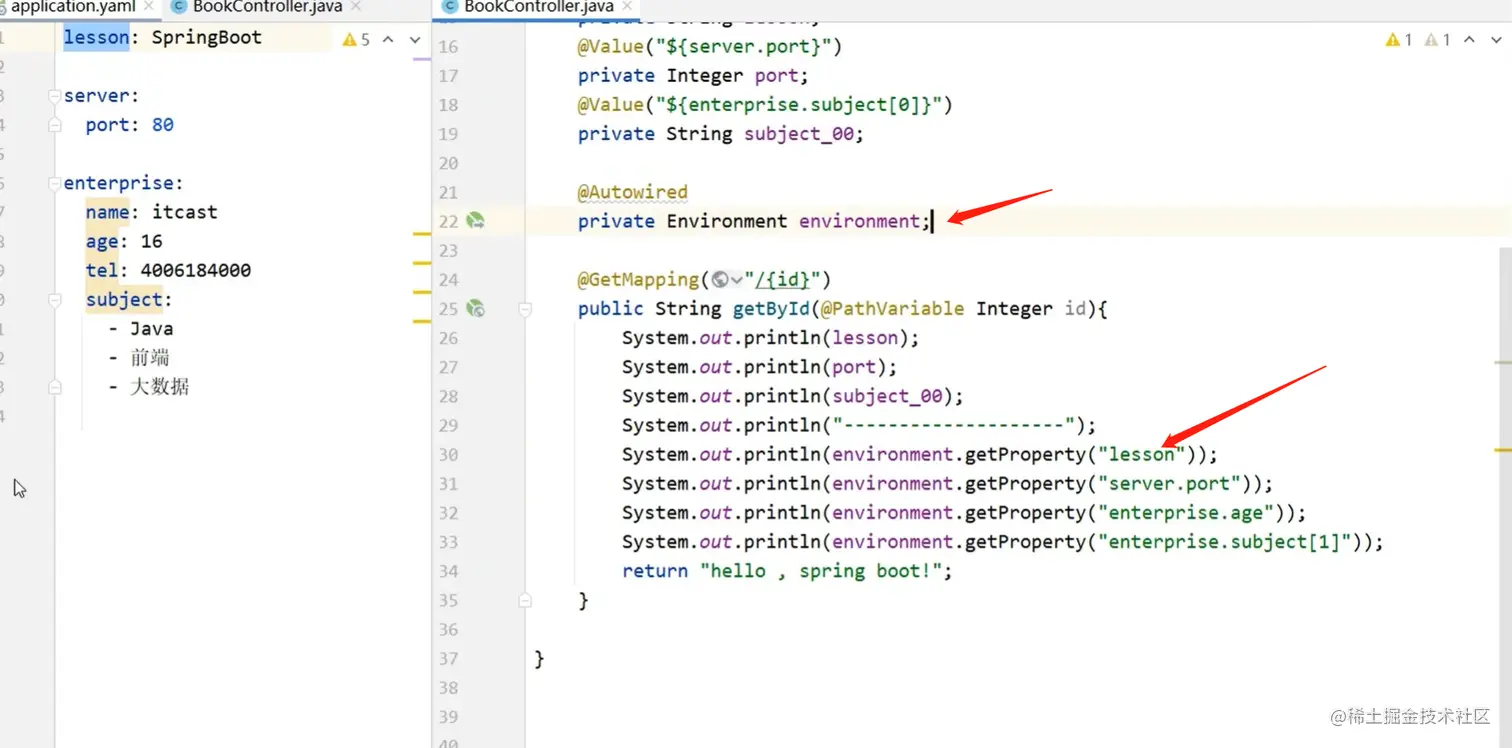This screenshot has width=1512, height=748.
Task: Click the SpringBoot value in application.yaml
Action: (x=207, y=38)
